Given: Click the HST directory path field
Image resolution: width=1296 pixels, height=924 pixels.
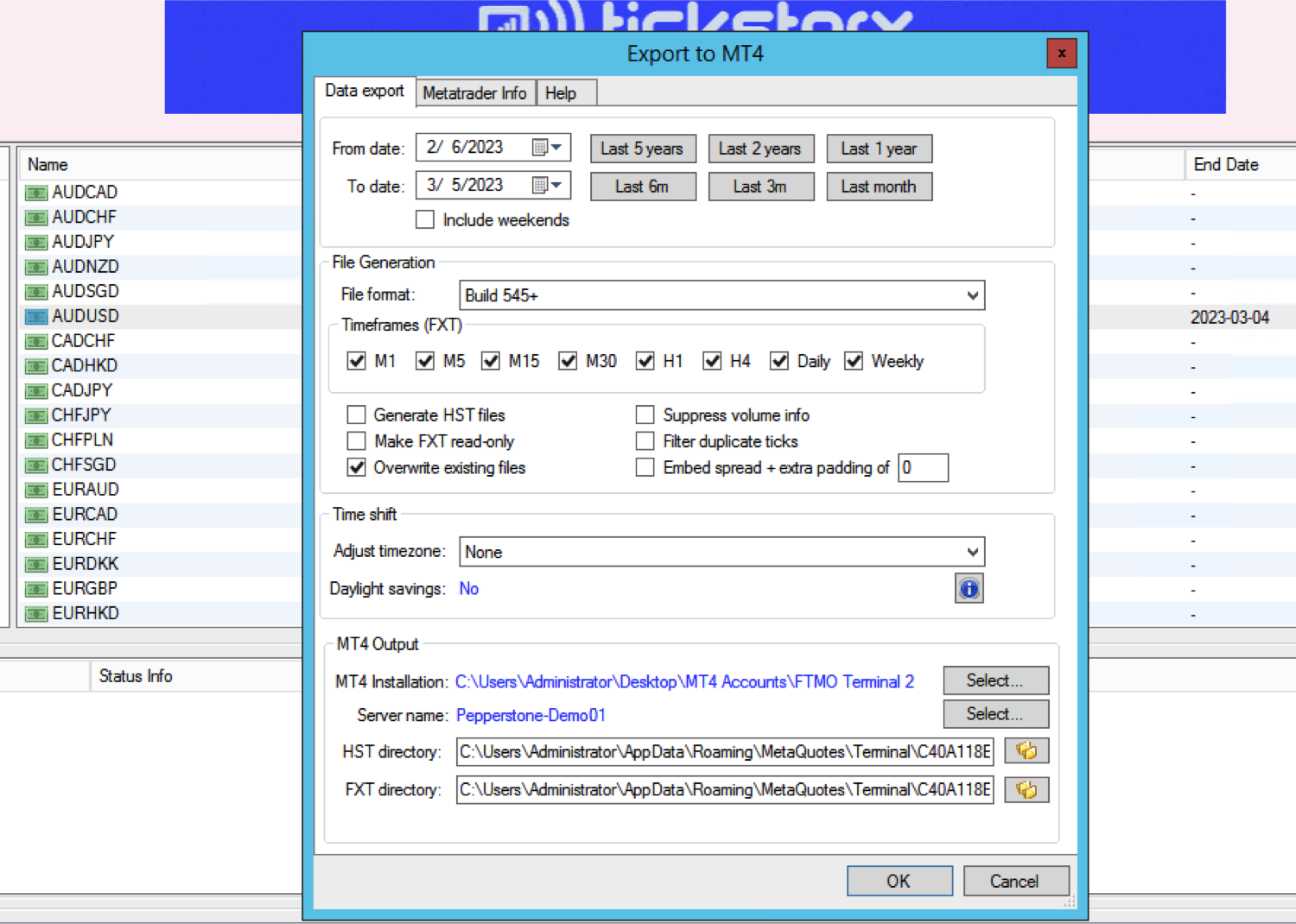Looking at the screenshot, I should coord(725,751).
